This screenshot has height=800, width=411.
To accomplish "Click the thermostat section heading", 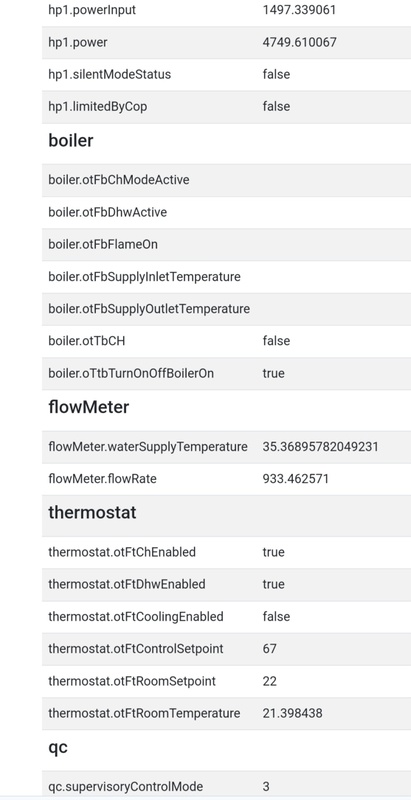I will (x=92, y=512).
